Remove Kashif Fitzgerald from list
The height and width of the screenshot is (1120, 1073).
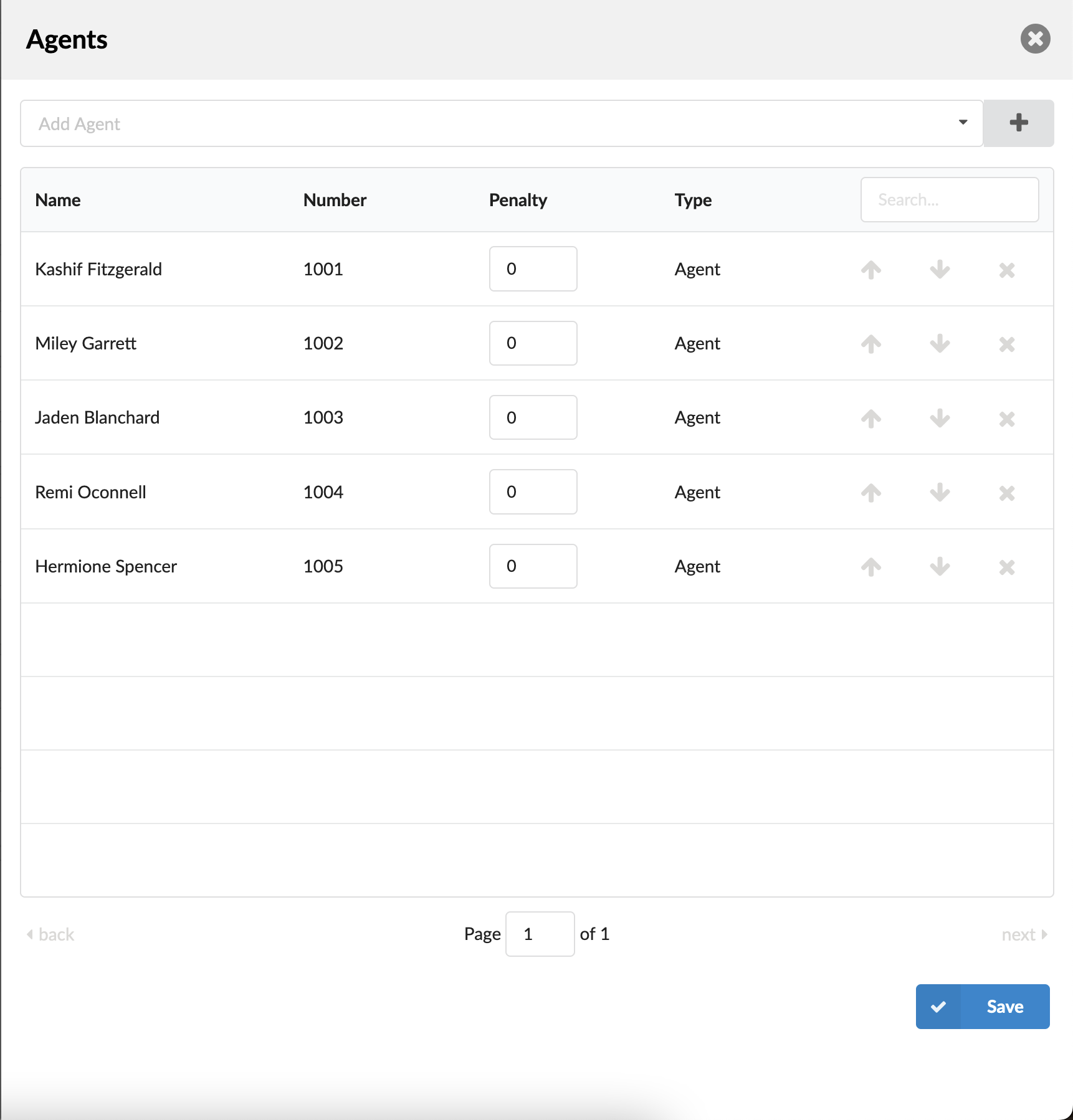tap(1007, 270)
